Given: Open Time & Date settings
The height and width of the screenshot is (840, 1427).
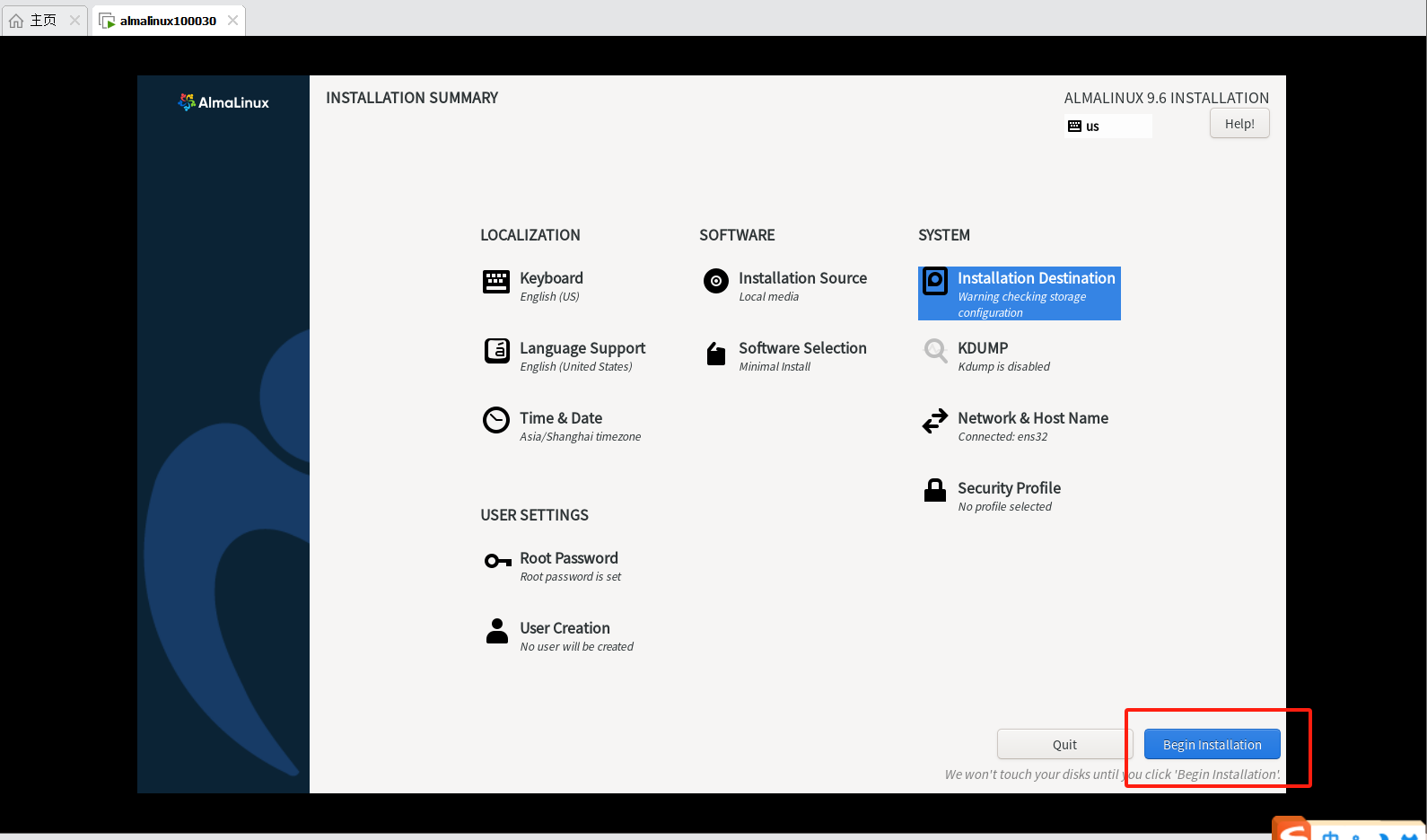Looking at the screenshot, I should click(563, 425).
